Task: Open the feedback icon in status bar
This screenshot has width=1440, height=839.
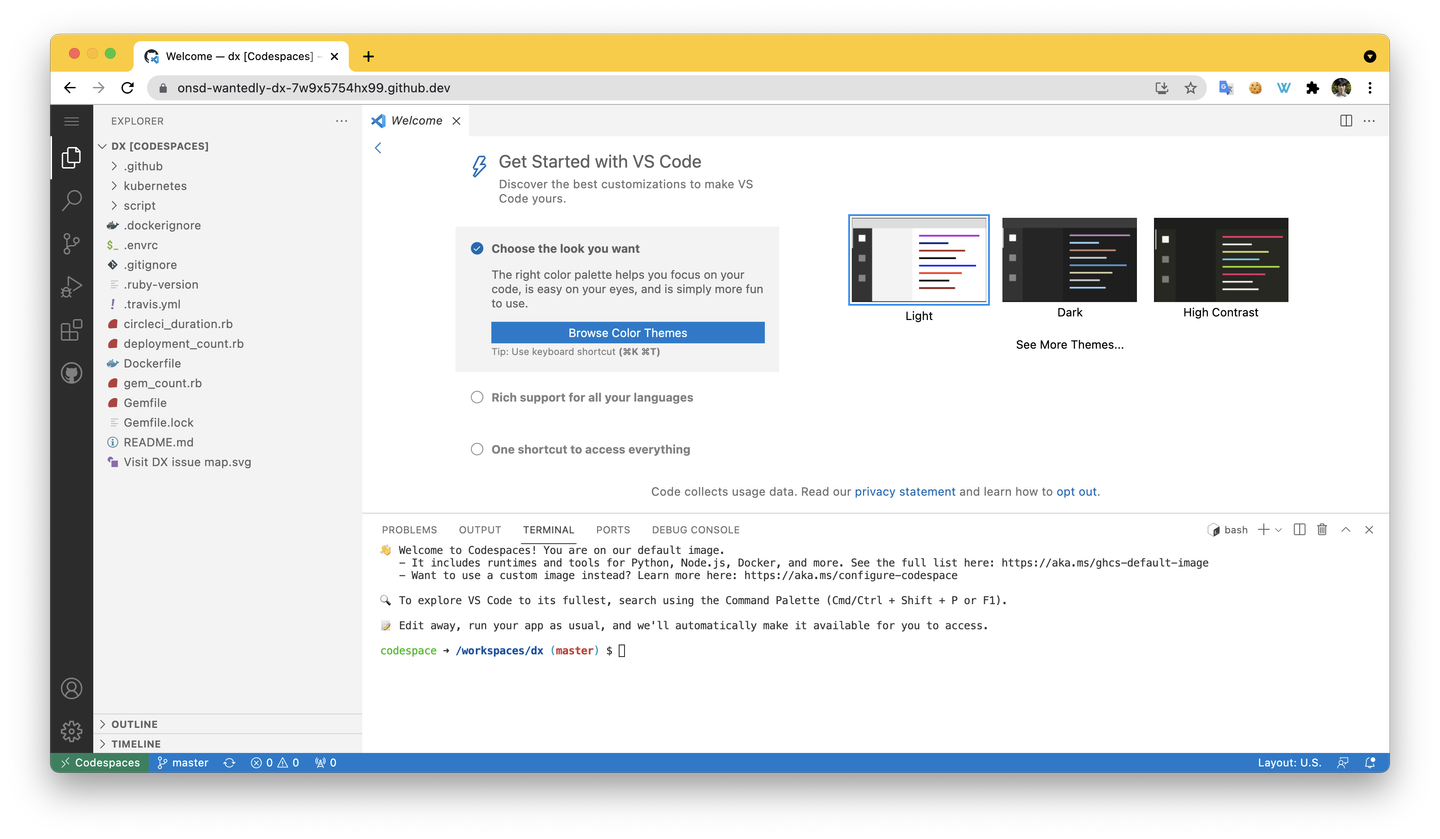Action: click(1343, 763)
